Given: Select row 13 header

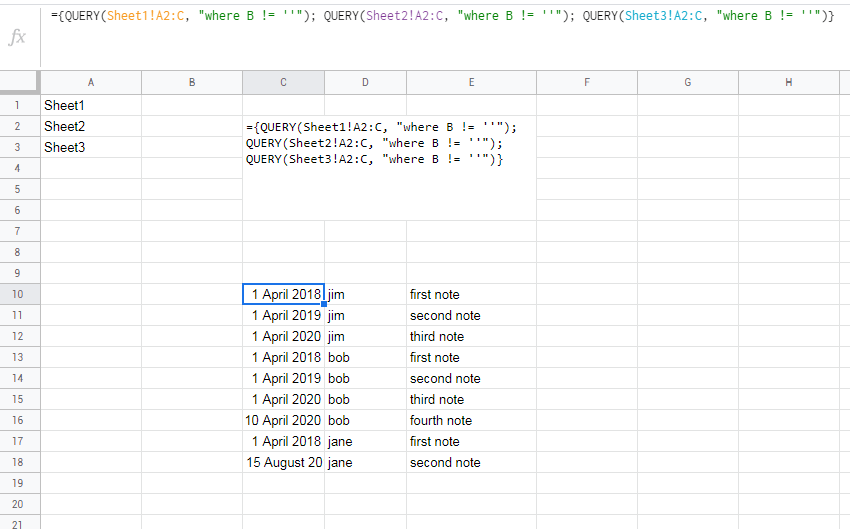Looking at the screenshot, I should click(17, 357).
